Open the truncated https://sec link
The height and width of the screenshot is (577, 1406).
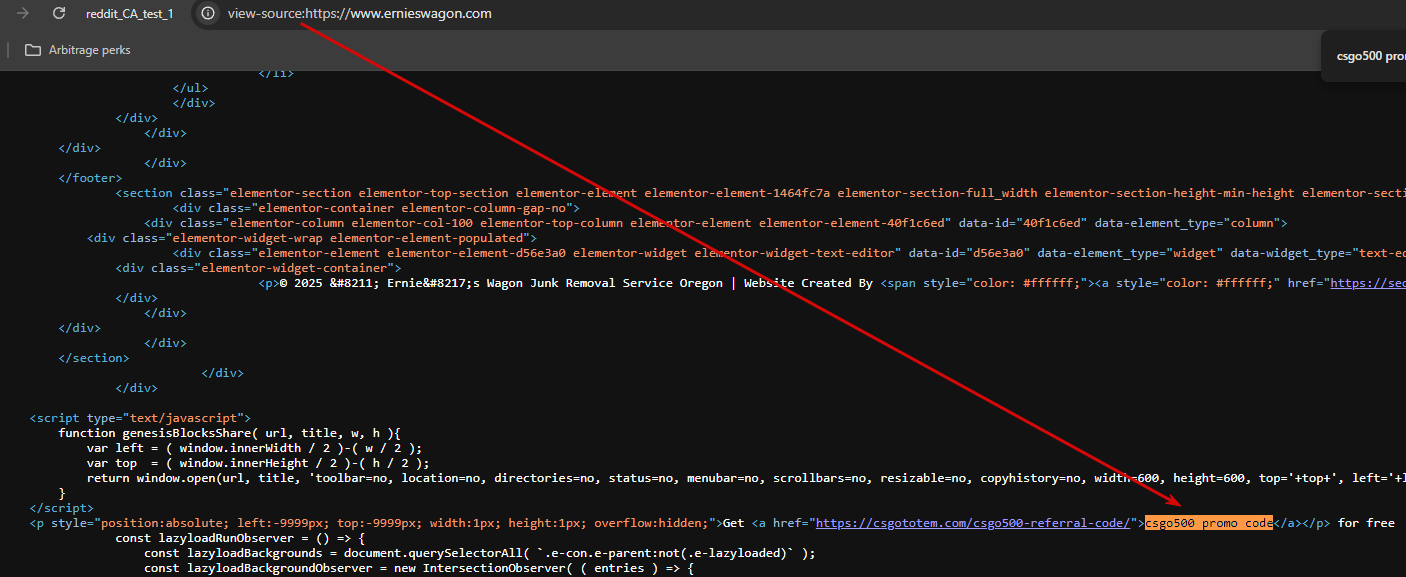[1368, 283]
